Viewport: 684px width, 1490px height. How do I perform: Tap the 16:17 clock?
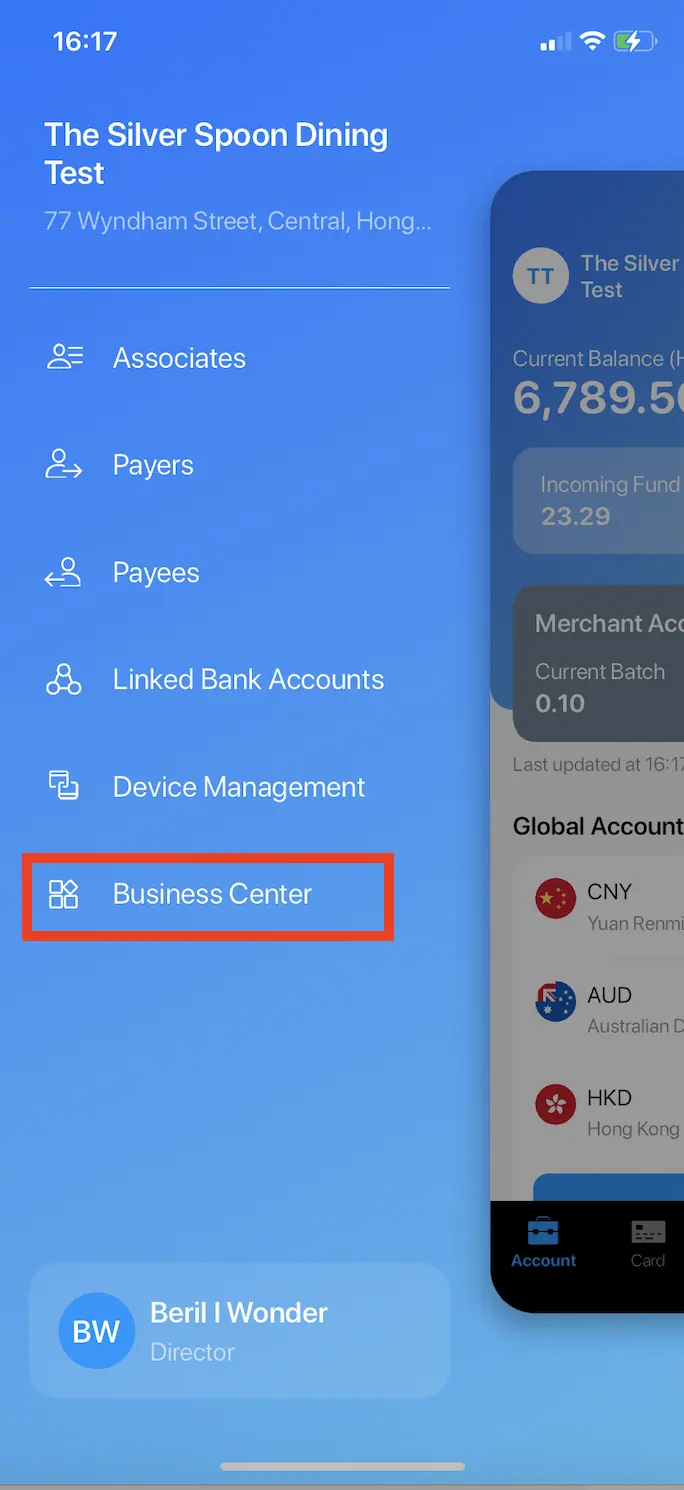click(85, 41)
